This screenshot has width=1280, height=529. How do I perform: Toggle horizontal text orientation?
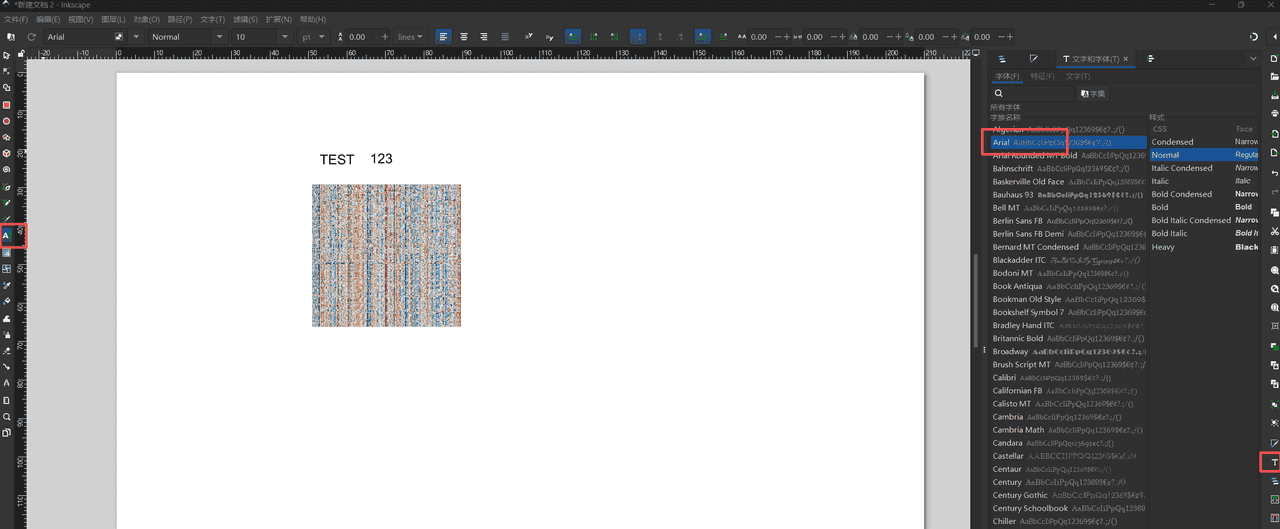(x=573, y=37)
